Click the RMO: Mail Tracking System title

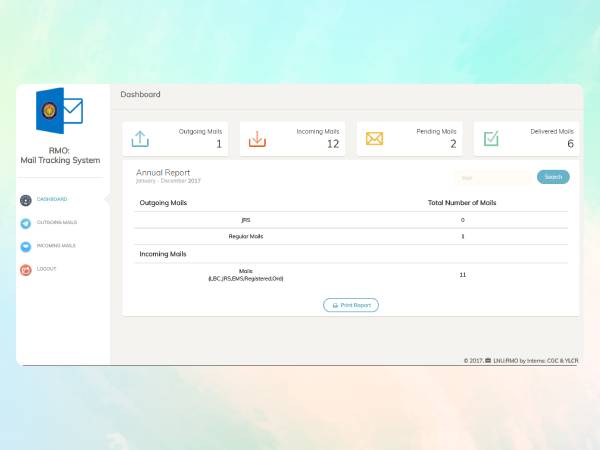60,156
